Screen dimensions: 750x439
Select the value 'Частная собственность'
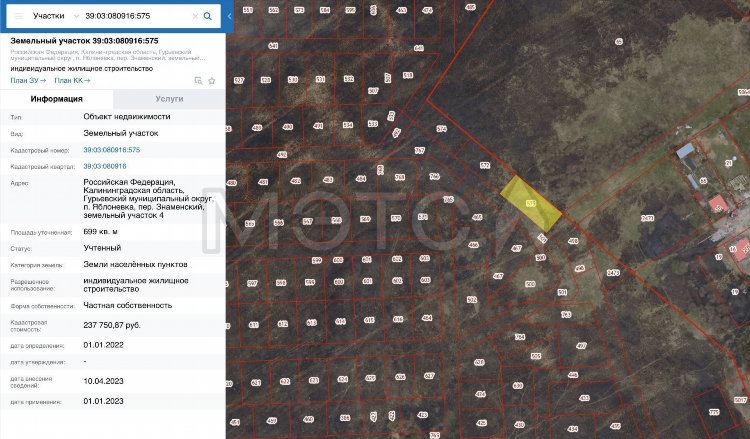tap(128, 306)
